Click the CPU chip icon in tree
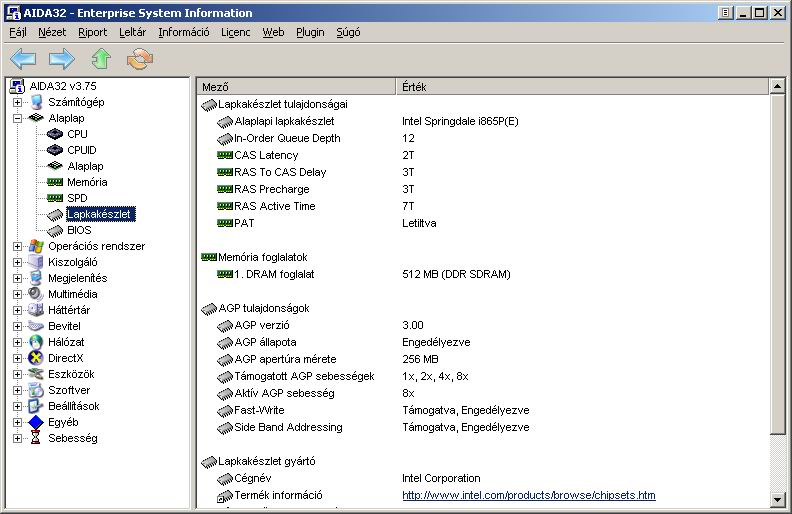 click(x=55, y=134)
